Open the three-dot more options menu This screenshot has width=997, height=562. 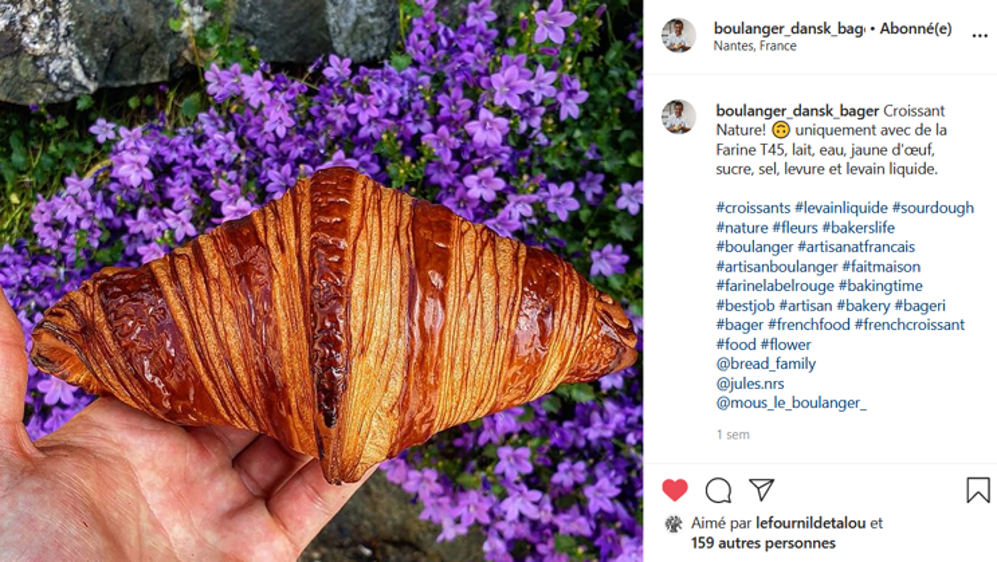980,36
